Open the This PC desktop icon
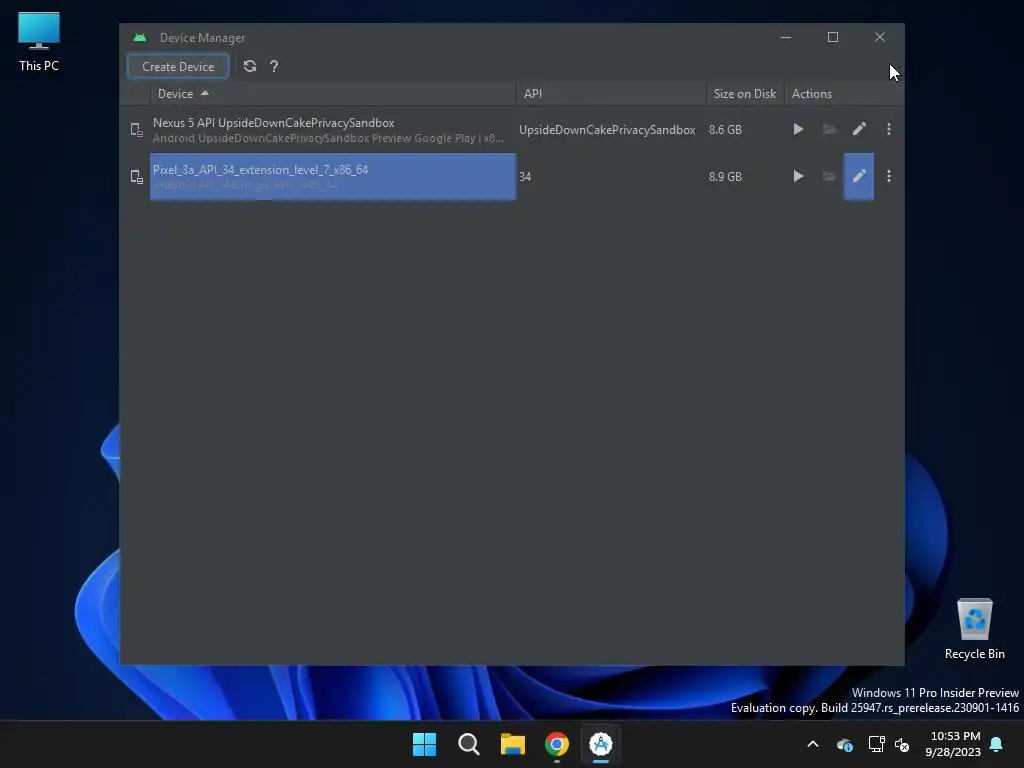Image resolution: width=1024 pixels, height=768 pixels. click(39, 42)
